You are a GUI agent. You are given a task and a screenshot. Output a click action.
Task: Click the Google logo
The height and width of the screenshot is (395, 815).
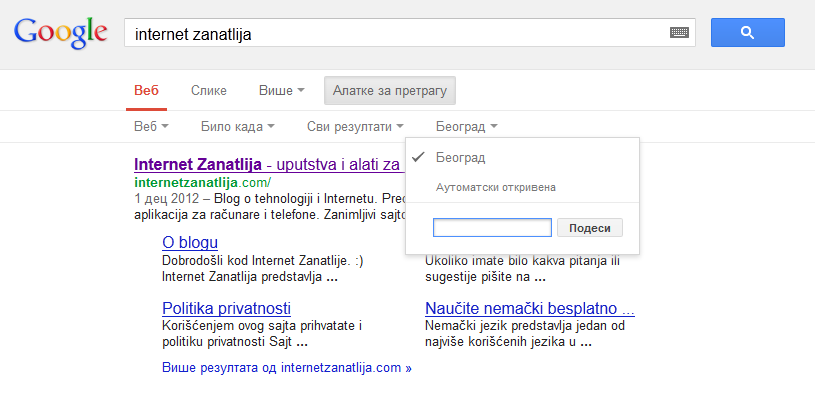[61, 33]
